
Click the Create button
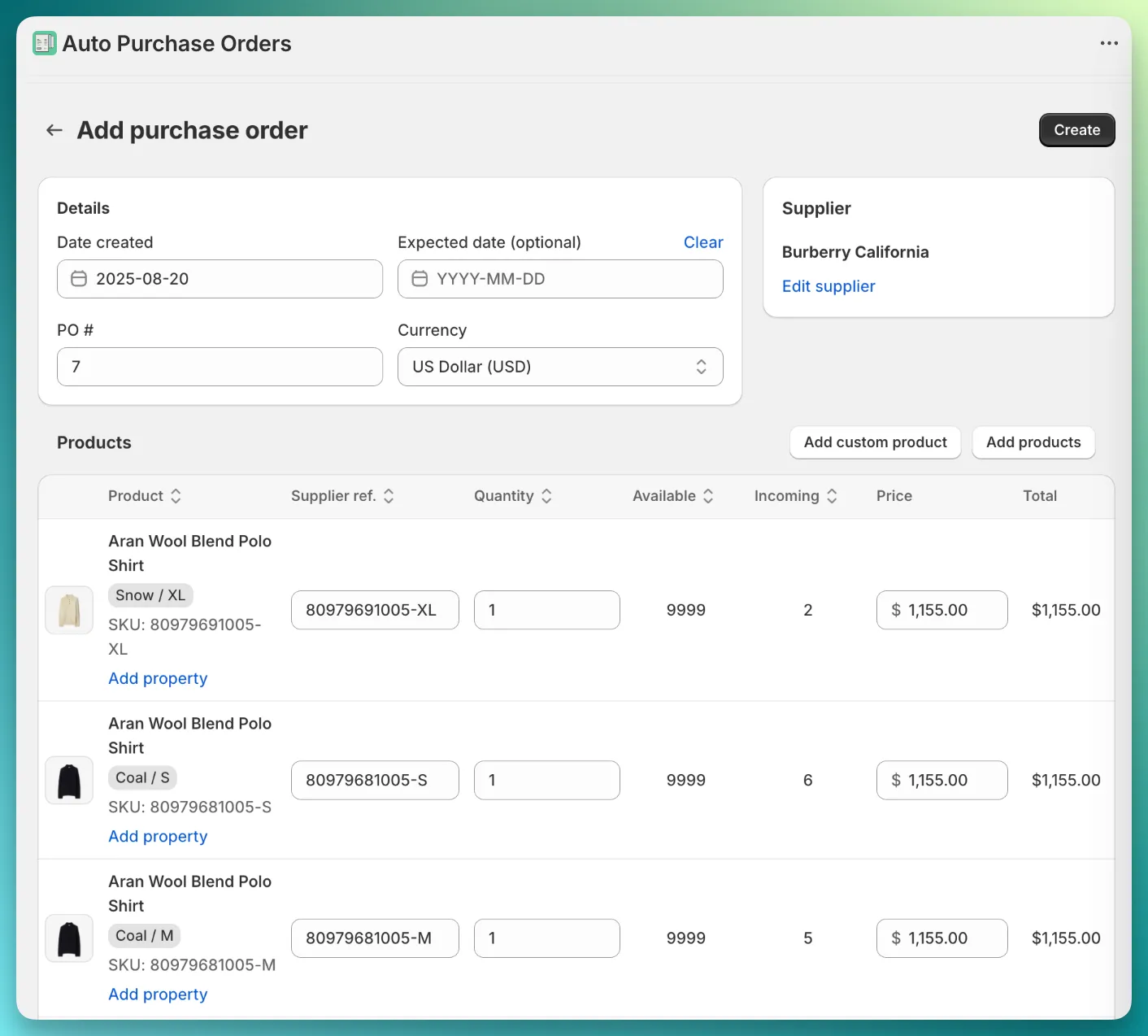(x=1077, y=130)
